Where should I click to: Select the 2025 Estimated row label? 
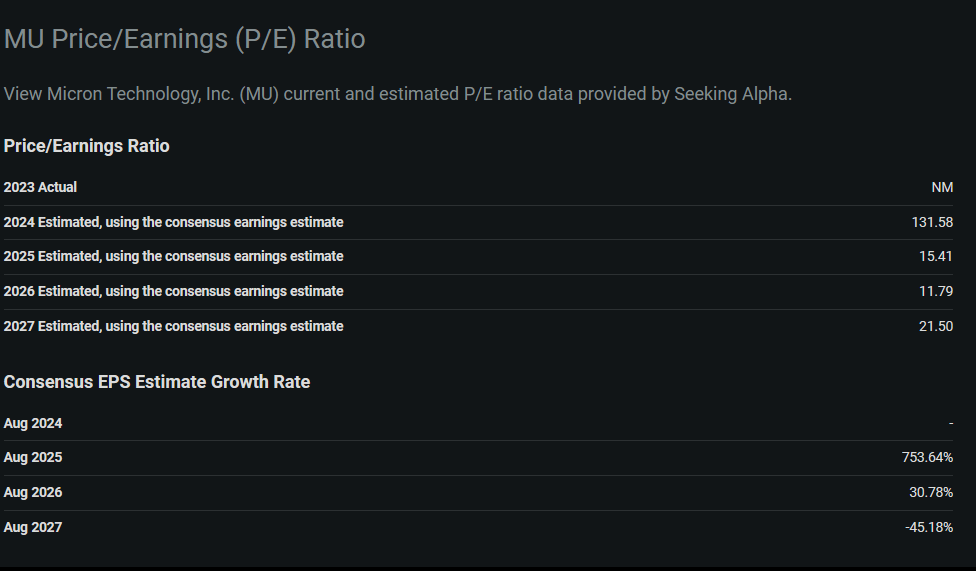point(173,256)
